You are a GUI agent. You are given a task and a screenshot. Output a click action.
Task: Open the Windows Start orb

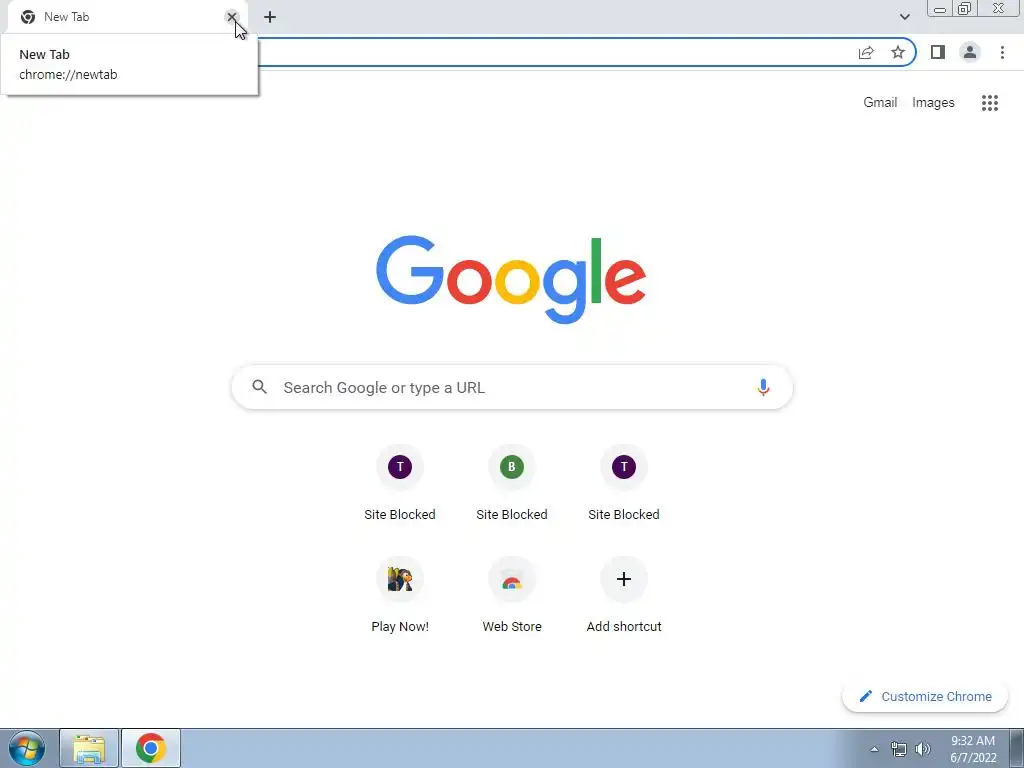click(x=27, y=748)
